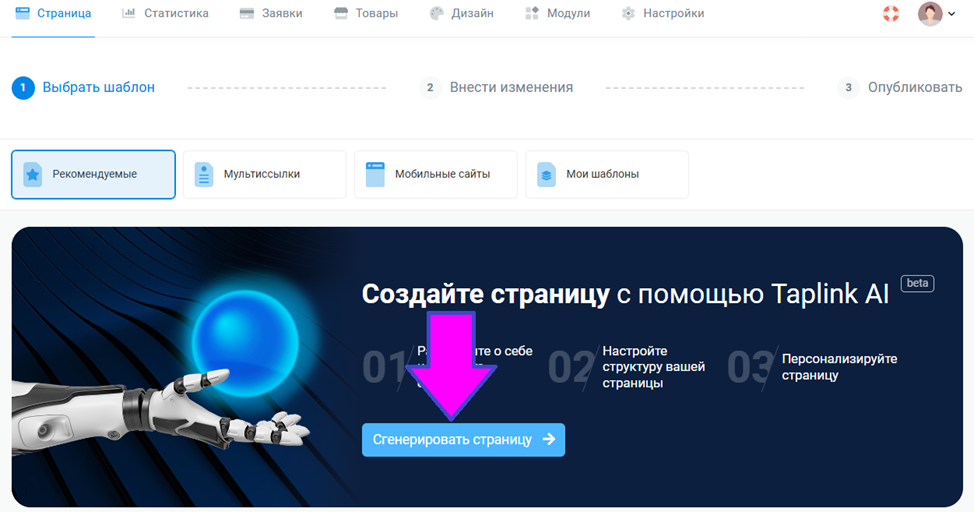Image resolution: width=974 pixels, height=512 pixels.
Task: Go to the Товары tab
Action: click(365, 13)
